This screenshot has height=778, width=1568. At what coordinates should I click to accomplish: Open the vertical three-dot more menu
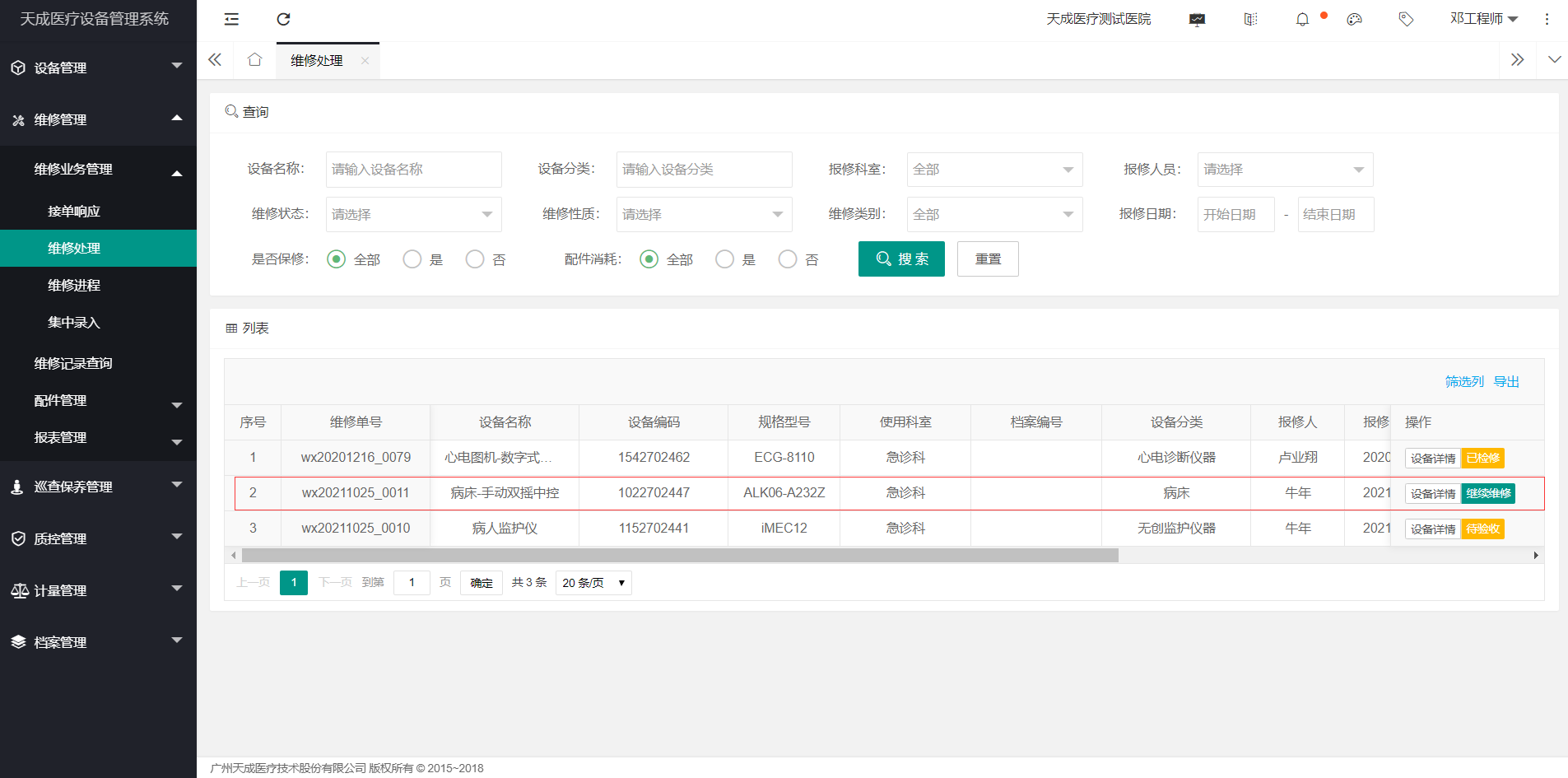point(1547,19)
